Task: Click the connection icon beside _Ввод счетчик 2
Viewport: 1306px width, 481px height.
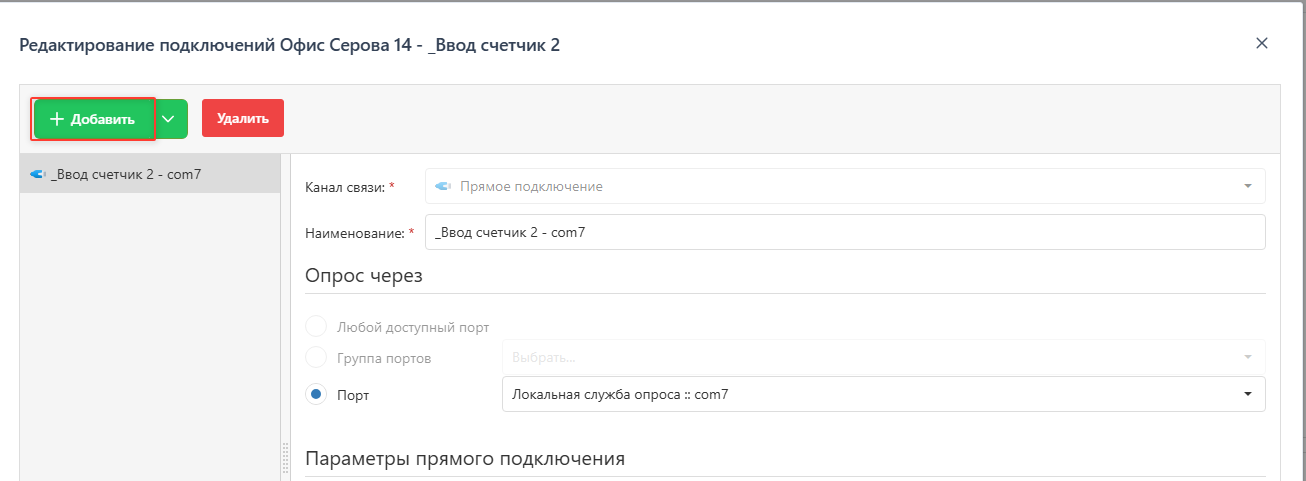Action: coord(38,174)
